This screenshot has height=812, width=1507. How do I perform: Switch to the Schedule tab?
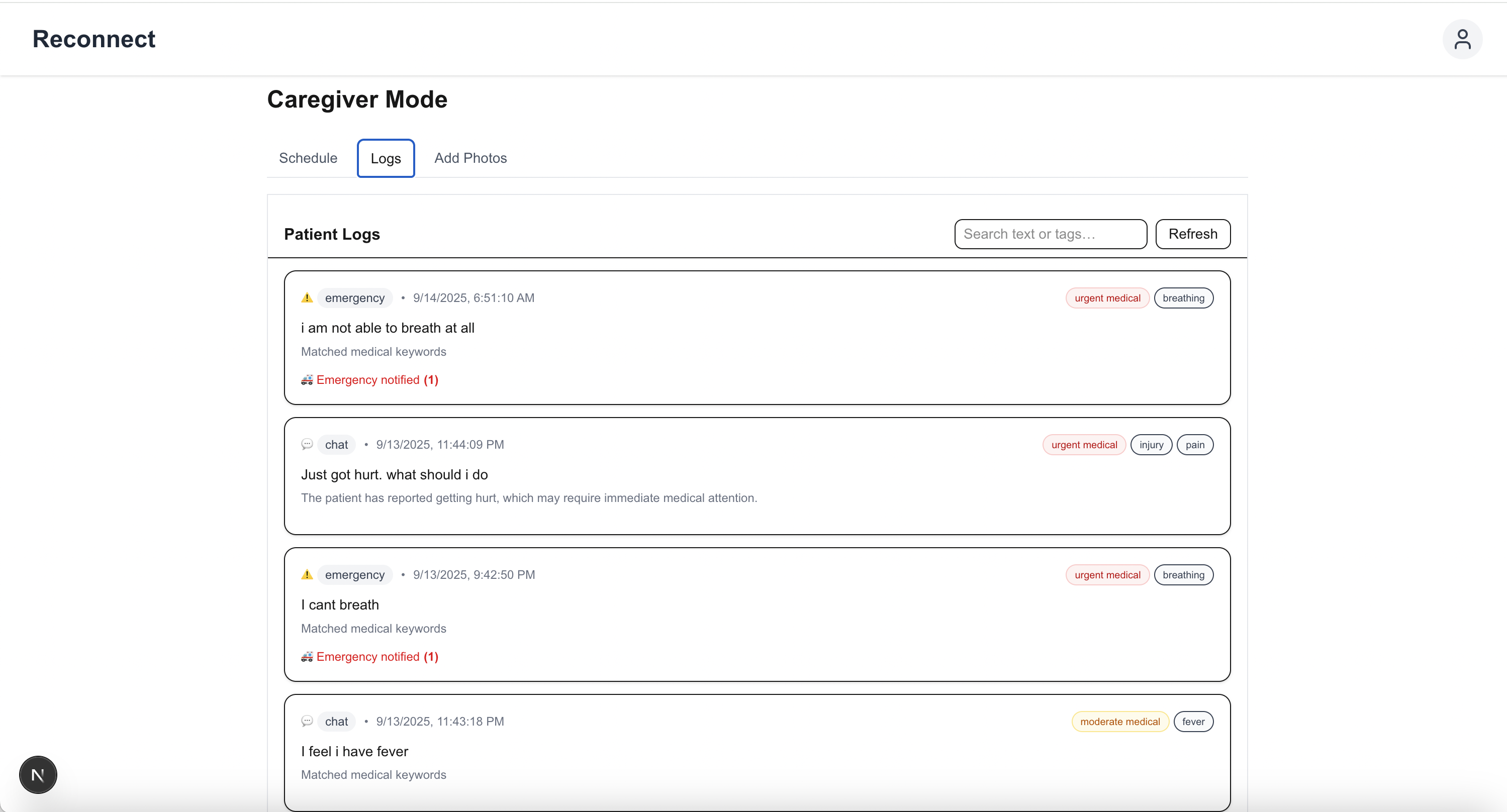308,158
